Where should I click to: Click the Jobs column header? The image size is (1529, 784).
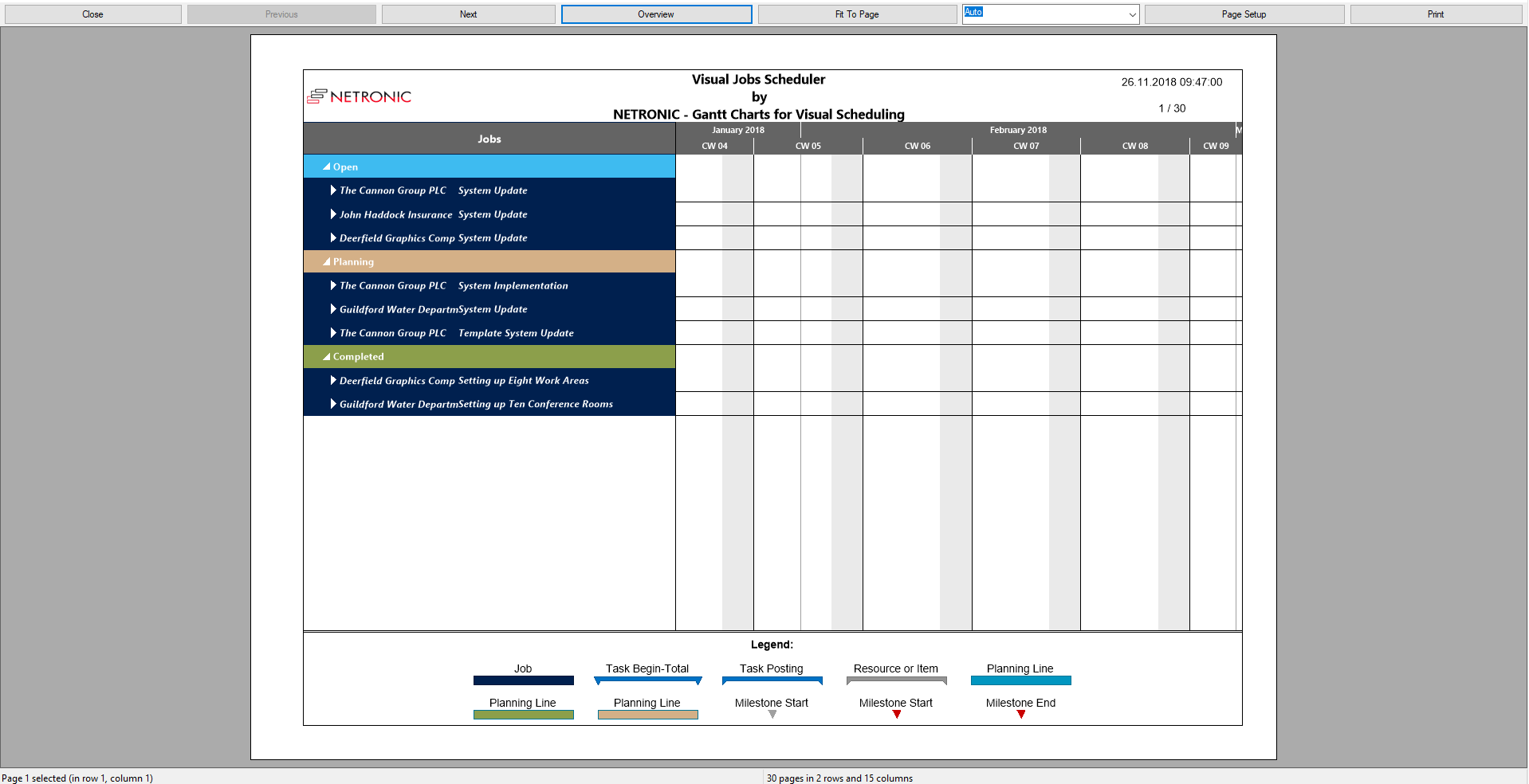[x=489, y=139]
